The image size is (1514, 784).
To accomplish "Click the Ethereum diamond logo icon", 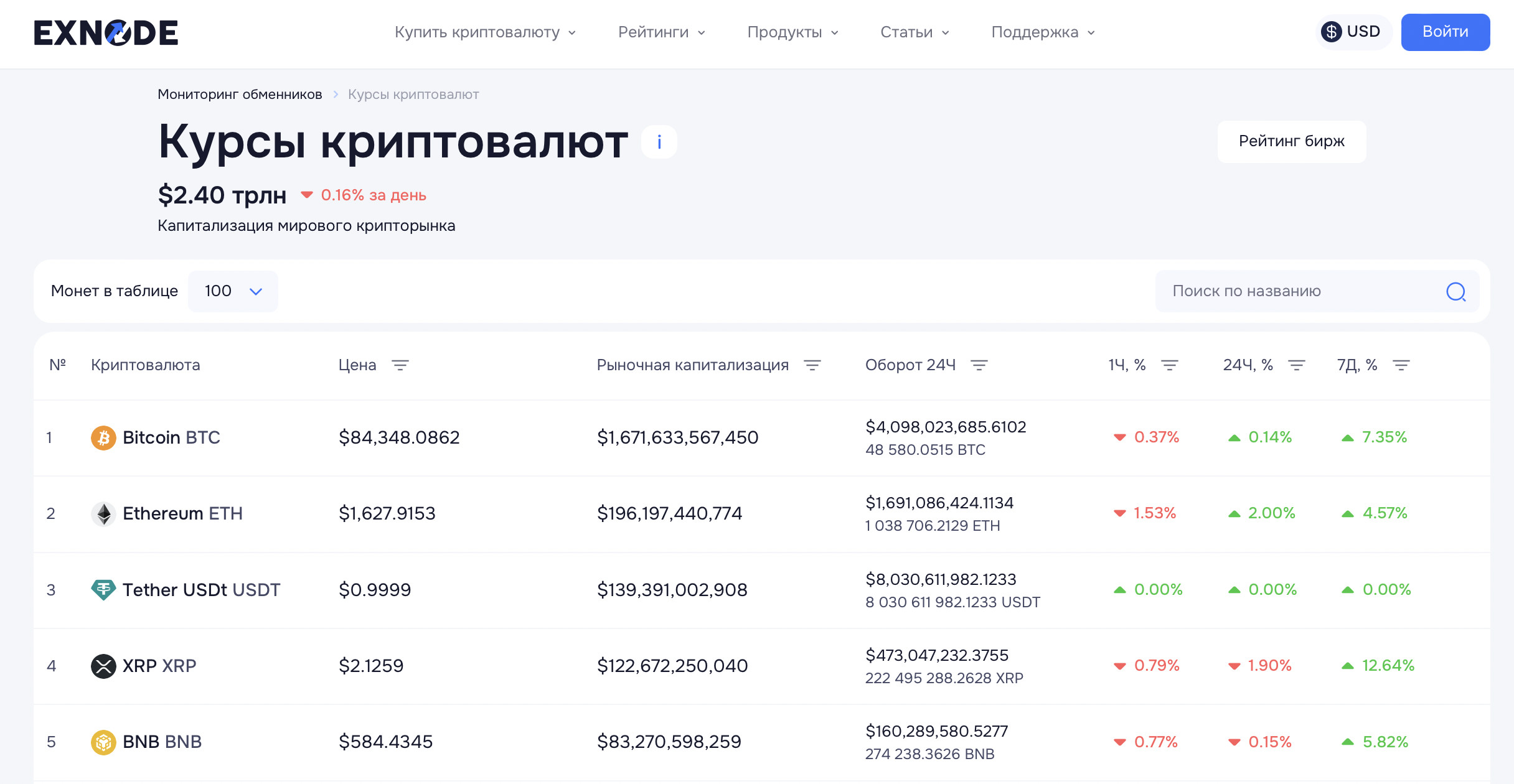I will 103,514.
